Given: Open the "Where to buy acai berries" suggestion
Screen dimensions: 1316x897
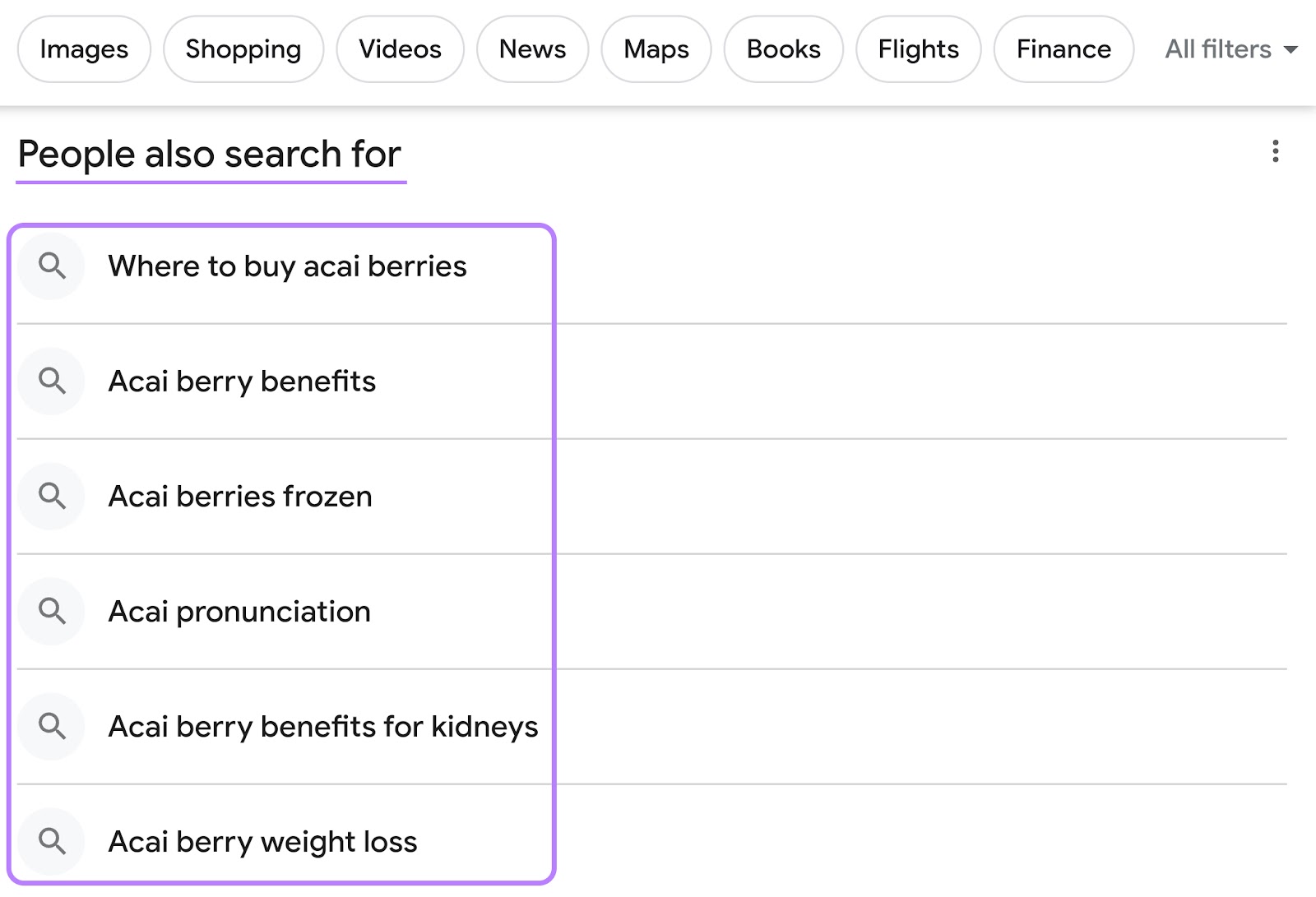Looking at the screenshot, I should tap(288, 266).
